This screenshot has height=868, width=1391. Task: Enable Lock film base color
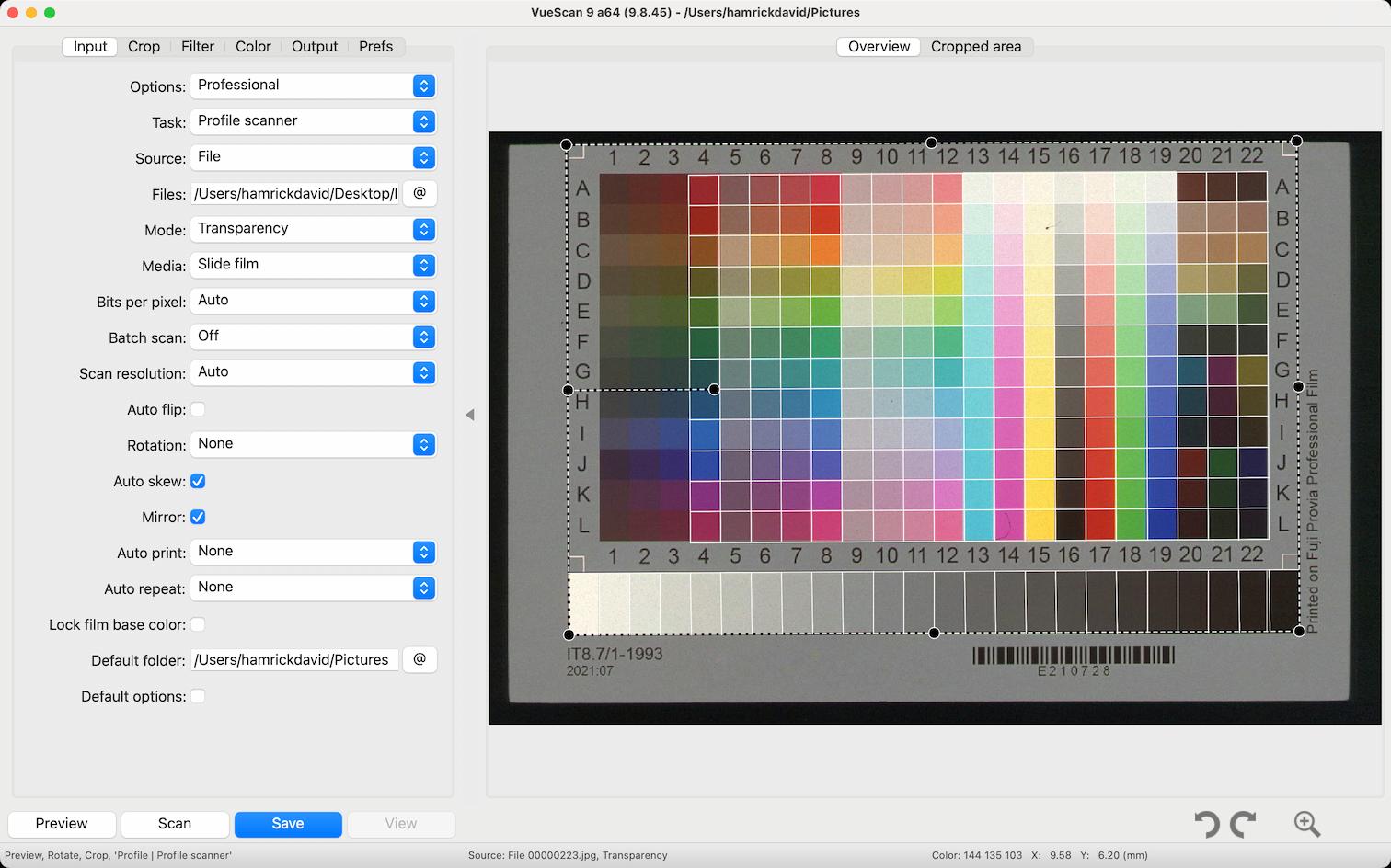tap(198, 624)
